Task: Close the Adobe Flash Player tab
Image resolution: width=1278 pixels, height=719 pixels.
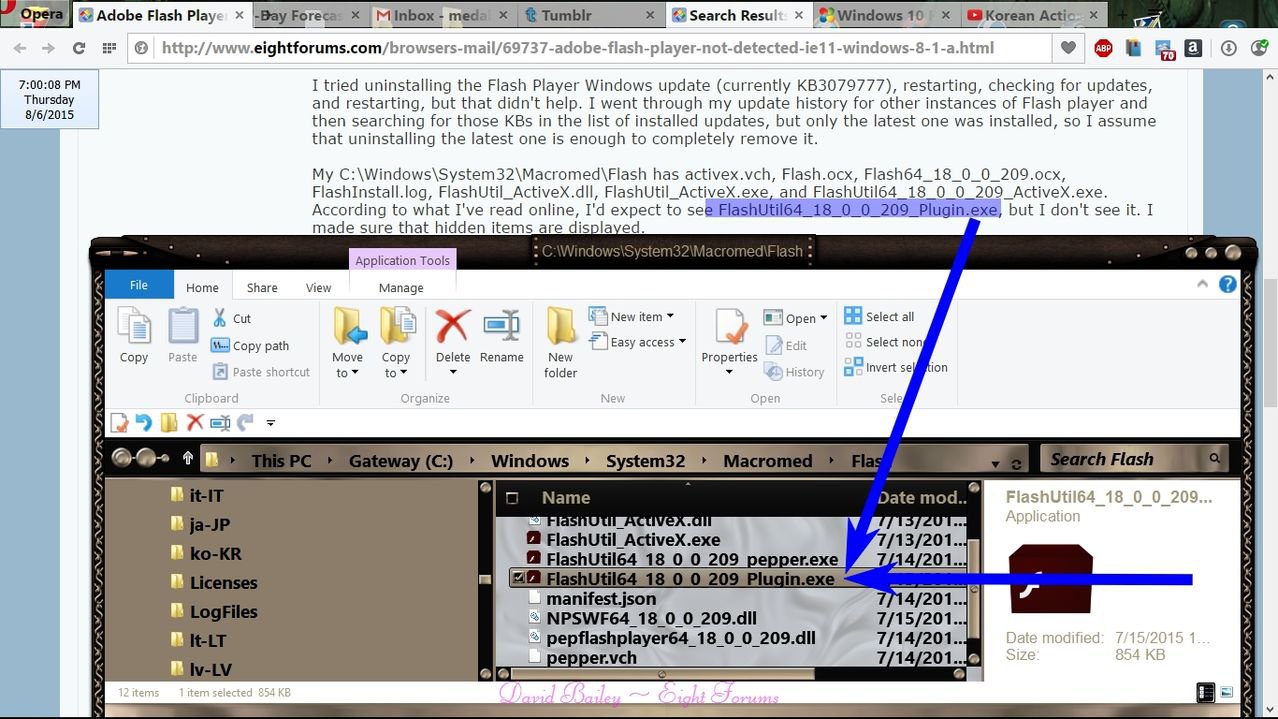Action: (240, 15)
